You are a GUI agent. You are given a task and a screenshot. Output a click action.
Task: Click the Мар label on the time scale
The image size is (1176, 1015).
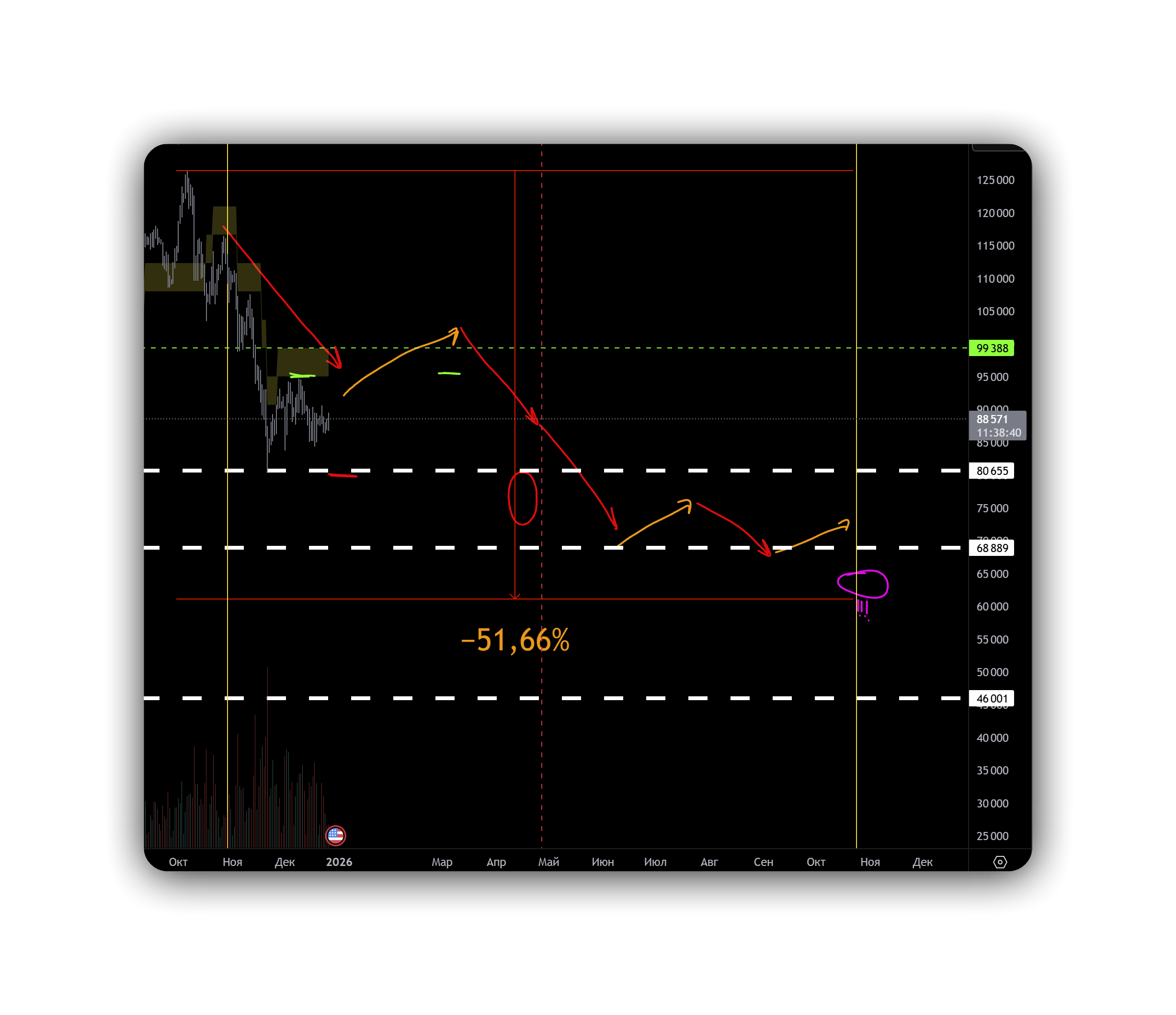tap(442, 862)
